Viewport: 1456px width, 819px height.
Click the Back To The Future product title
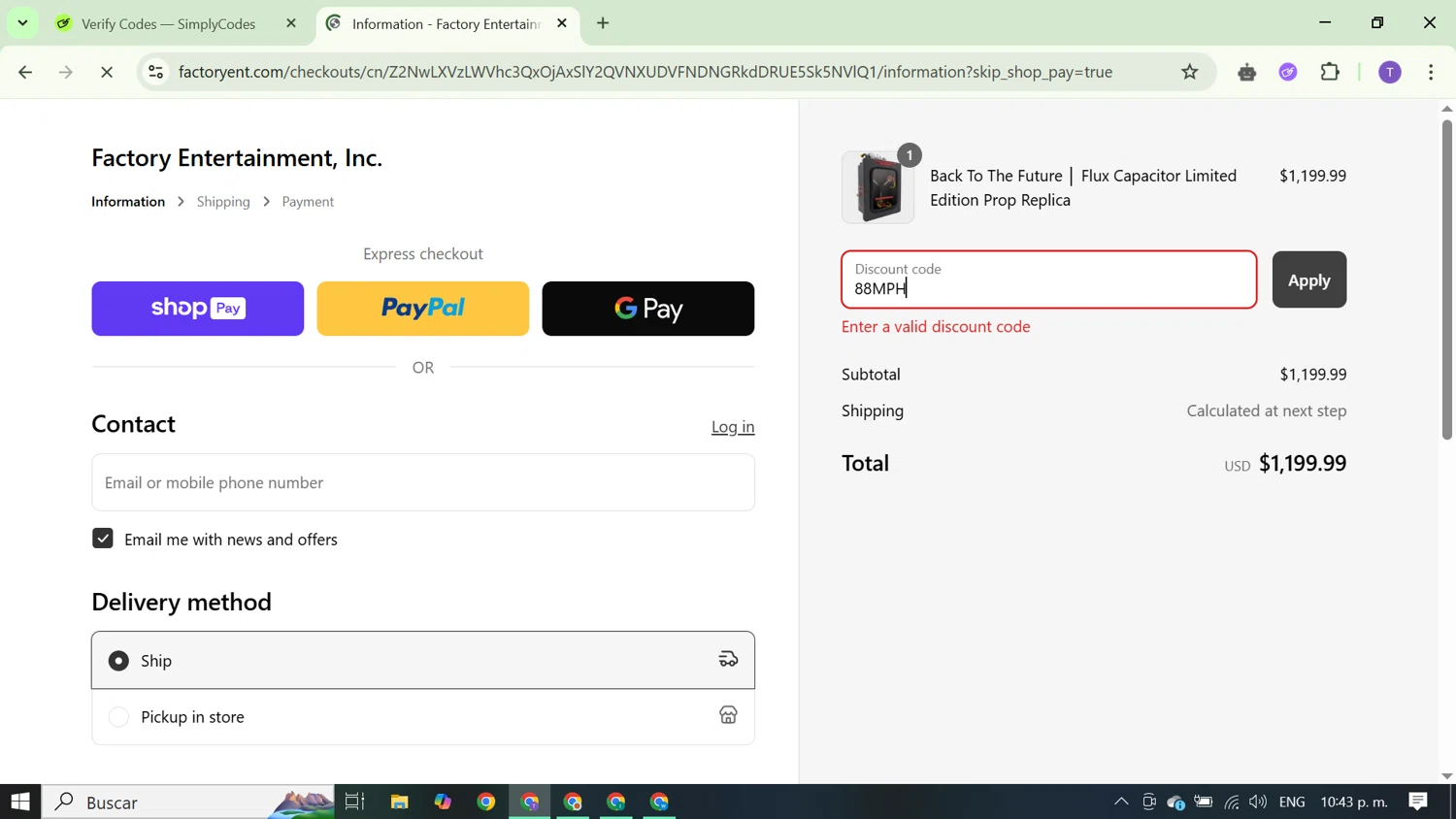(x=1083, y=188)
